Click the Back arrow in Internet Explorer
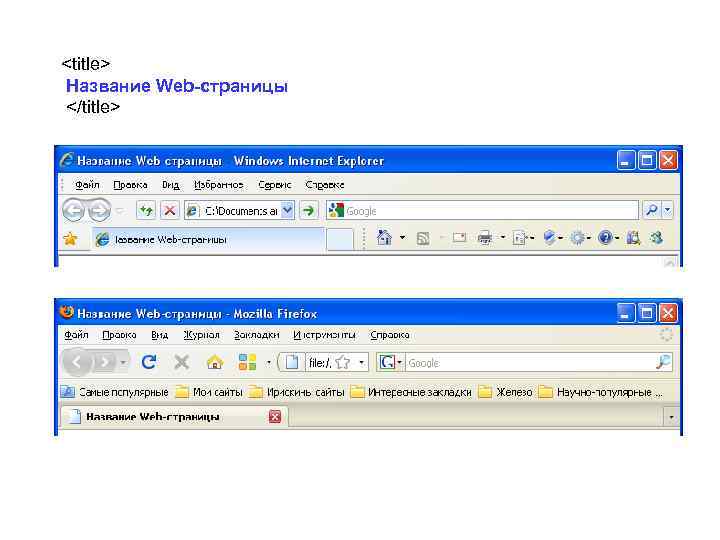The image size is (720, 540). (x=74, y=210)
